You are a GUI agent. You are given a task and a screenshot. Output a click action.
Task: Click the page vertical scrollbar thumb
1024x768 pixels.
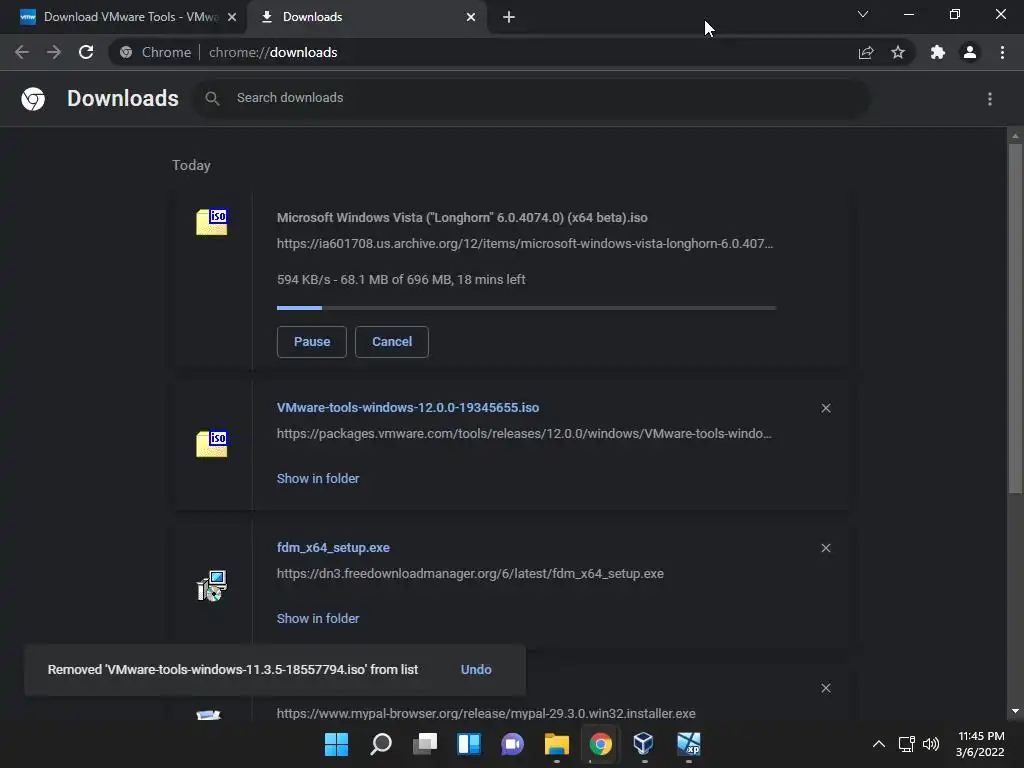click(1015, 318)
